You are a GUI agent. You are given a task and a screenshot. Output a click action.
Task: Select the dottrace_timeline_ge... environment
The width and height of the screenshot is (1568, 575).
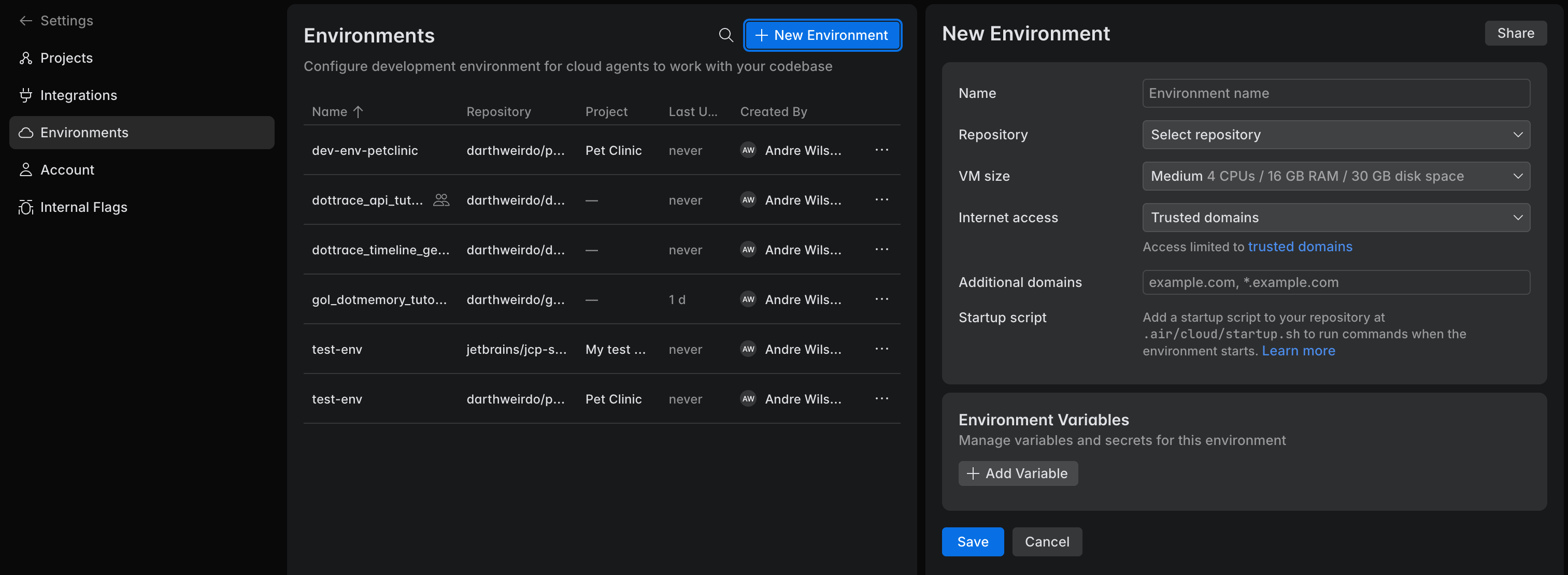(380, 250)
